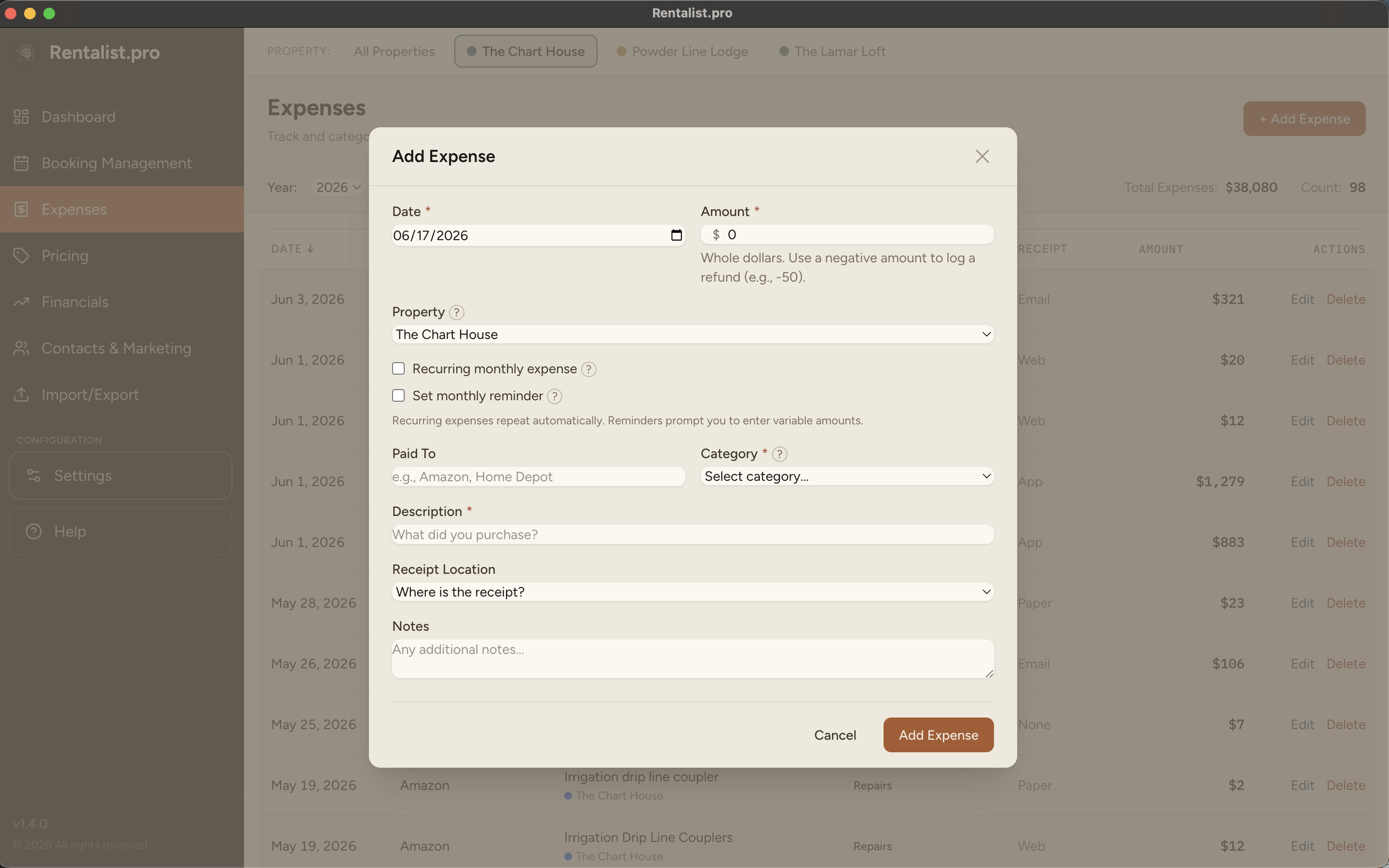
Task: Focus the Date field showing 06/17/2026
Action: pyautogui.click(x=538, y=235)
